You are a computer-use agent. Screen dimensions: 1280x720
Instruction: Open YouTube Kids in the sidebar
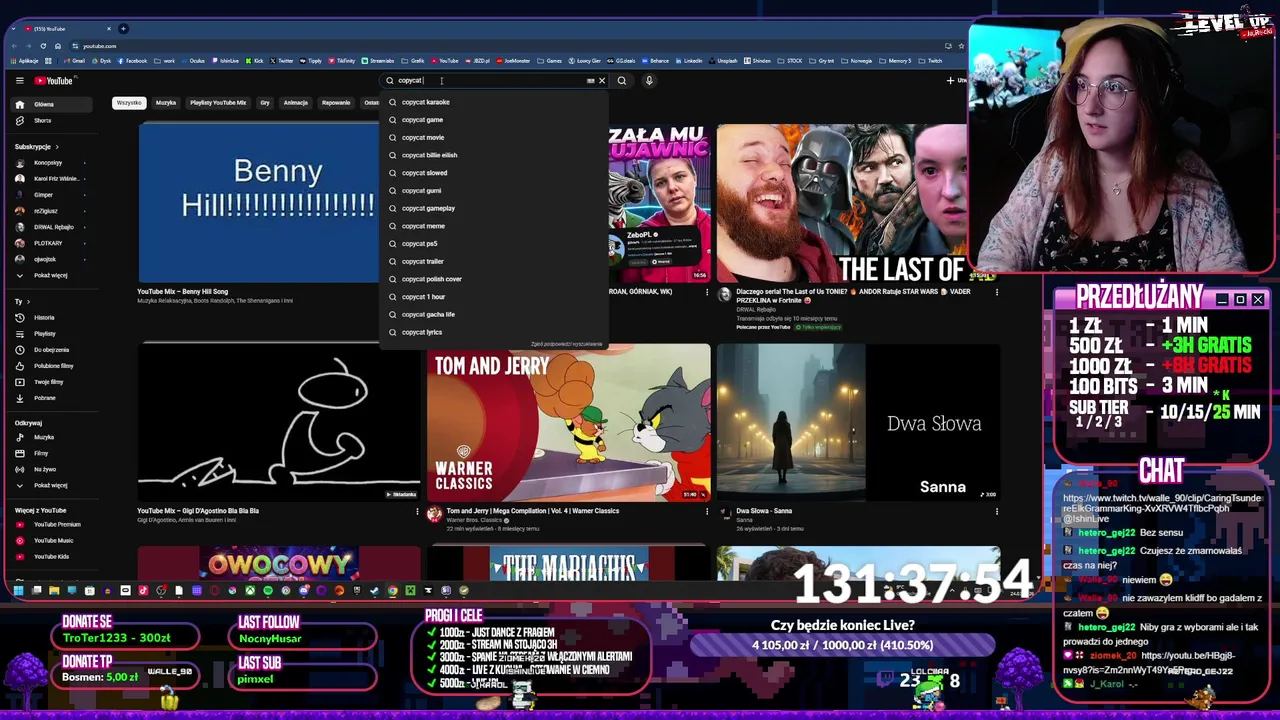click(50, 557)
